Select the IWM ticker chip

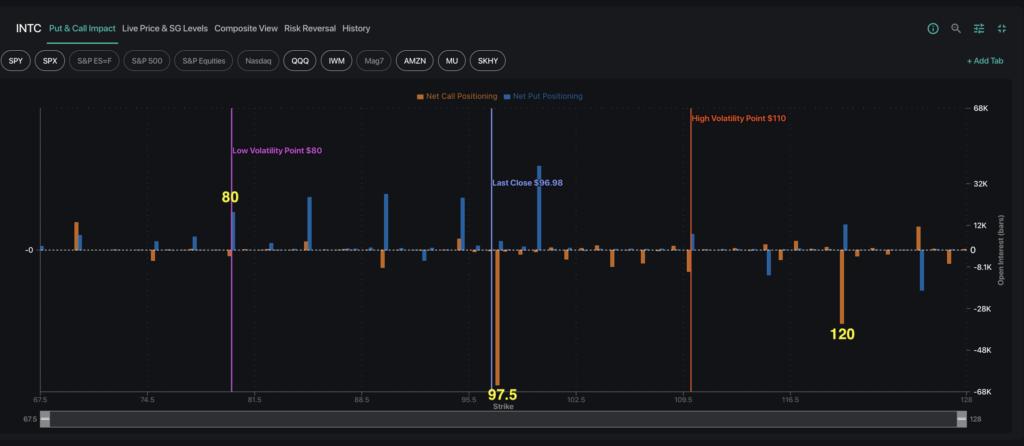(336, 61)
